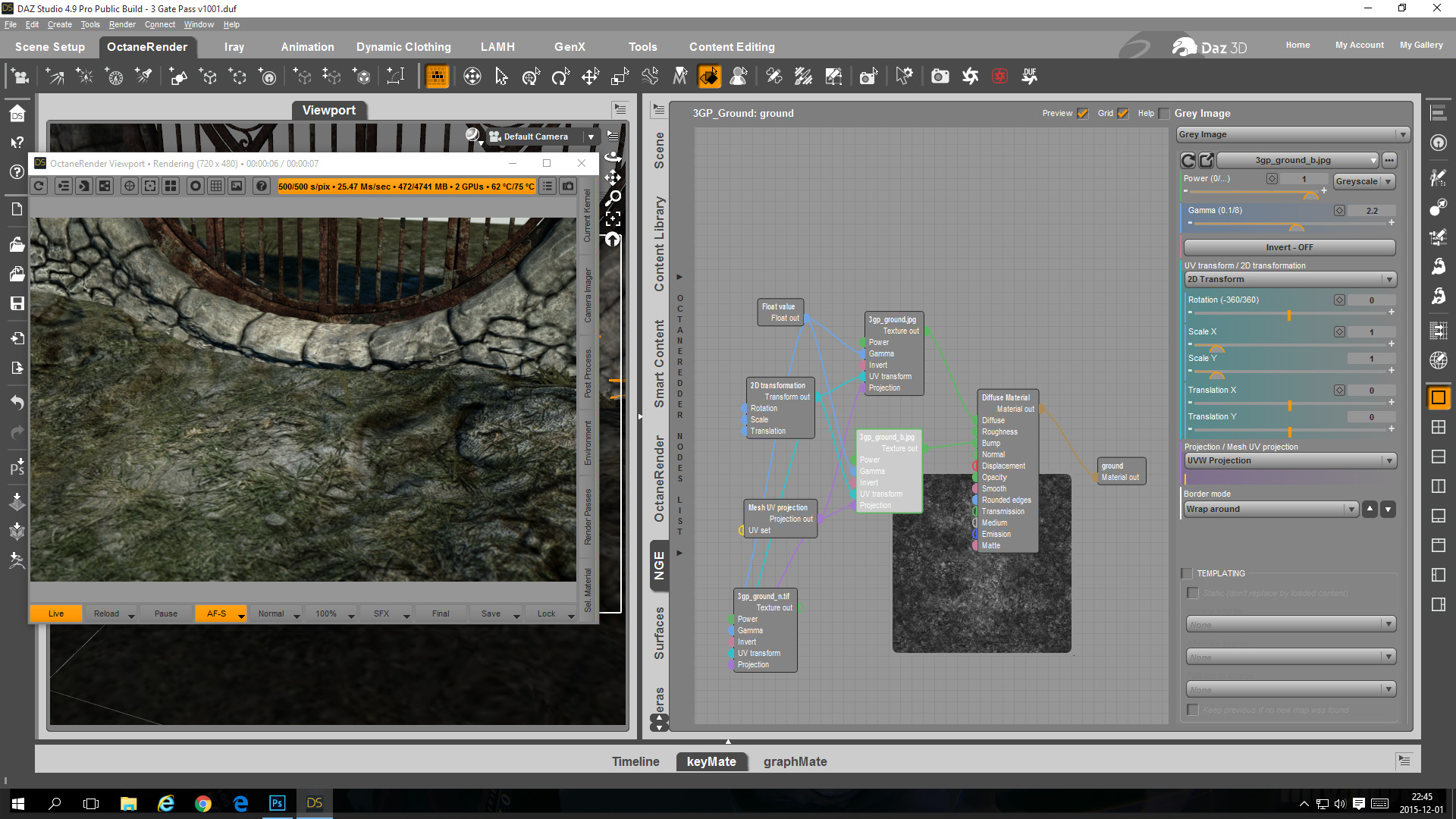
Task: Select the Universal manipulator tool
Action: click(x=531, y=77)
